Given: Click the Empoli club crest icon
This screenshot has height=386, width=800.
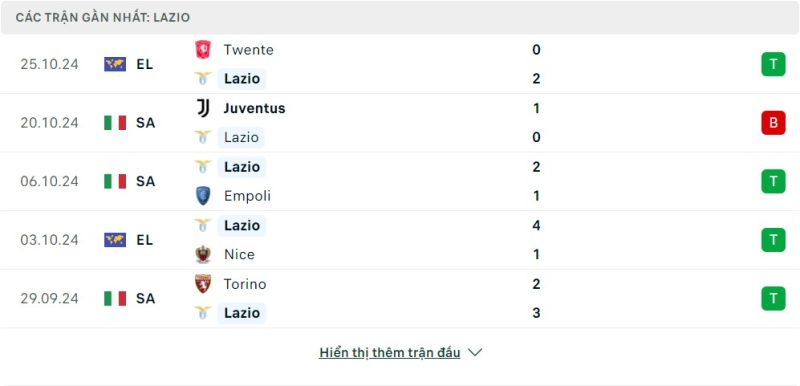Looking at the screenshot, I should (203, 196).
